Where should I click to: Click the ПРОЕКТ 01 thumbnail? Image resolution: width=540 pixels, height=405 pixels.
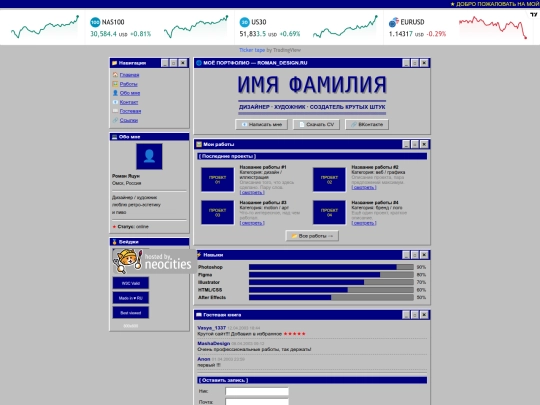coord(217,179)
